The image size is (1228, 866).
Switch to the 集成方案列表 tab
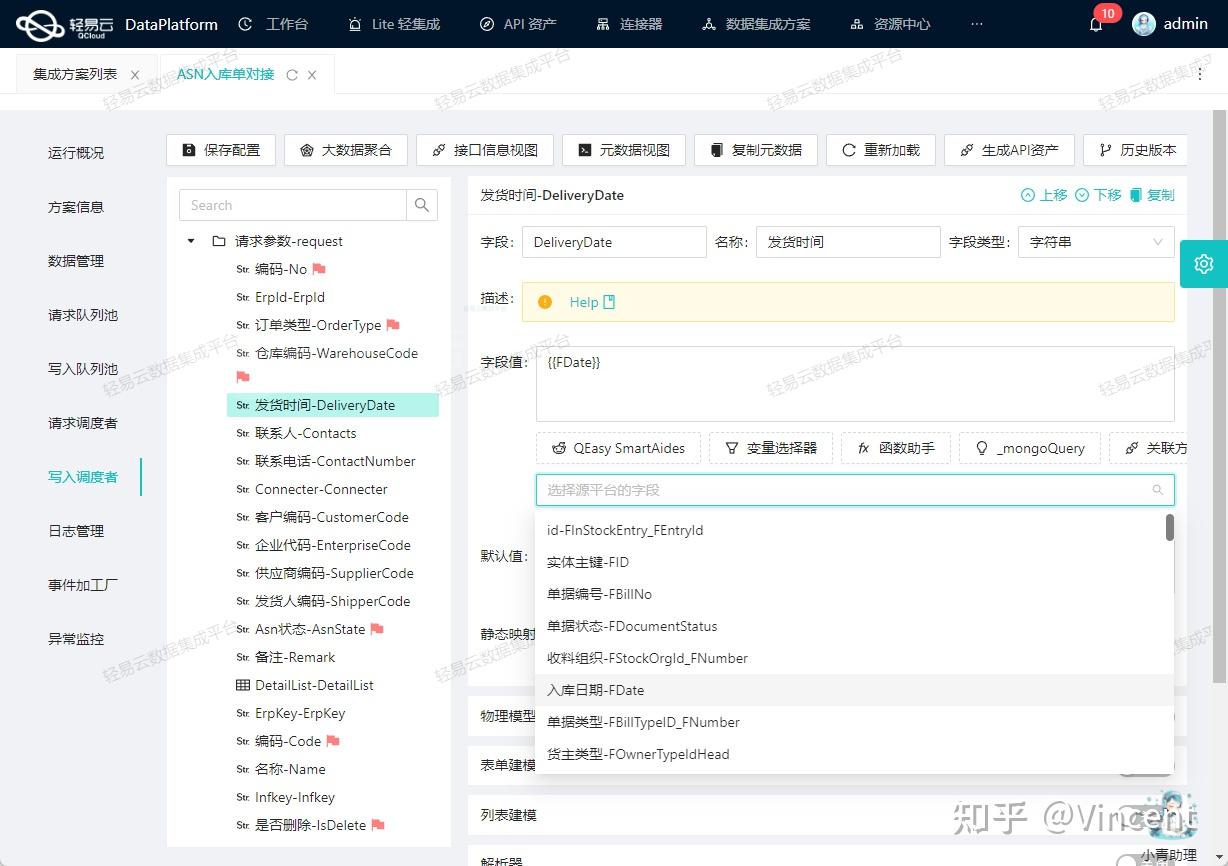tap(75, 73)
